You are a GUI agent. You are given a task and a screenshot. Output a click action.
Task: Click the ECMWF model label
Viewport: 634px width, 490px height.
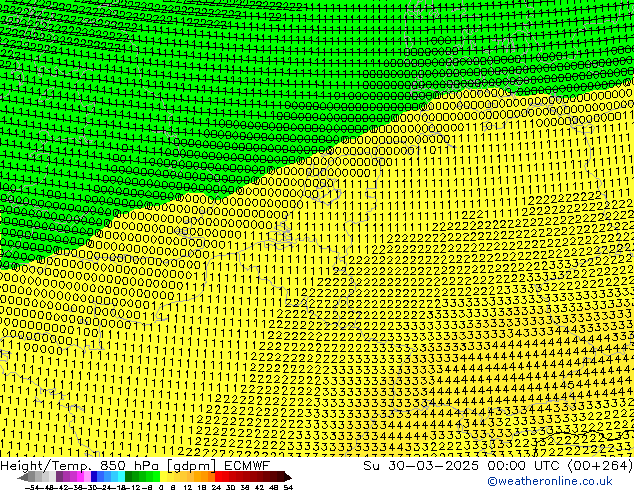[247, 465]
